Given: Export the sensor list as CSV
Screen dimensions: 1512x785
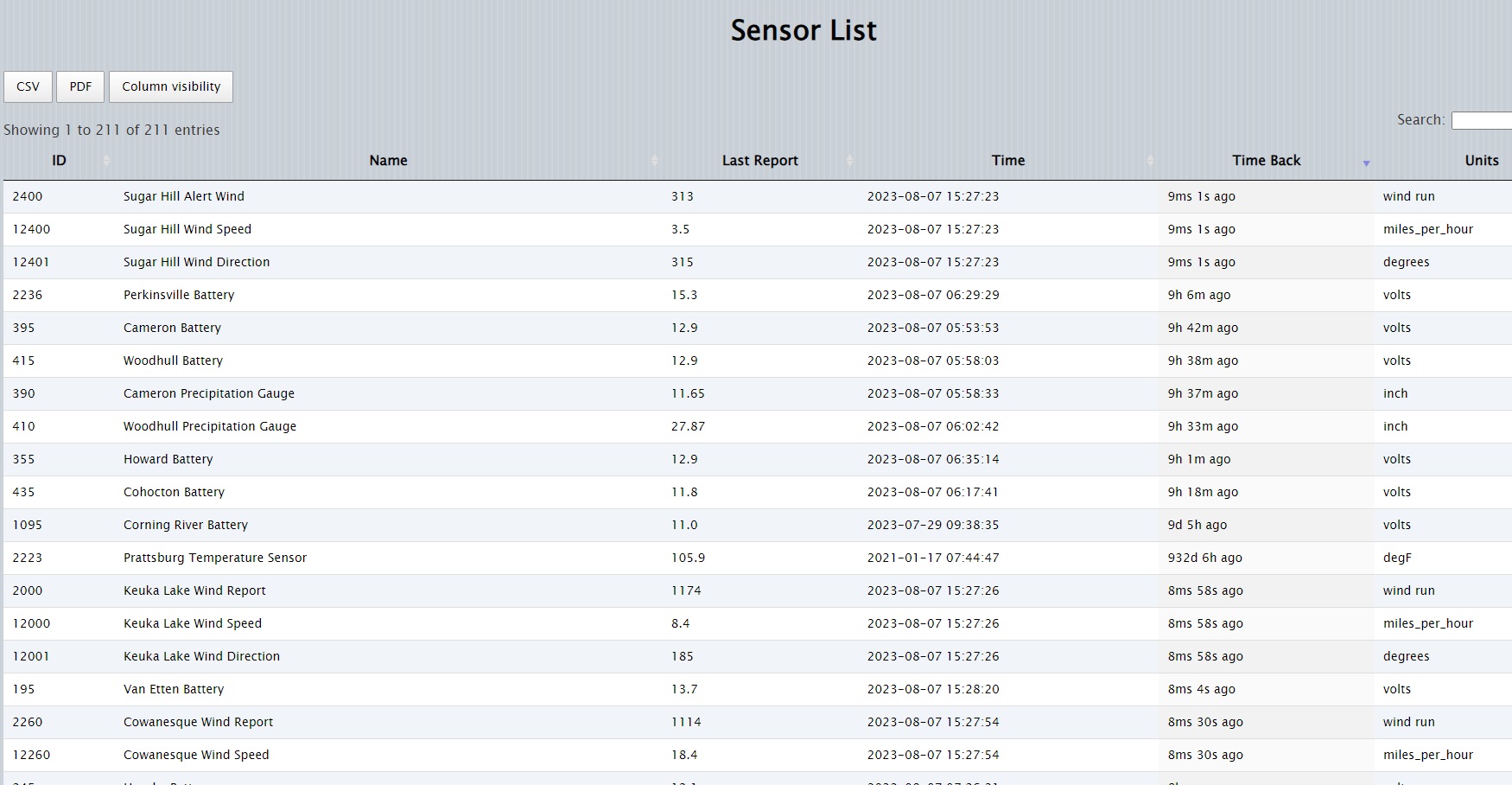Looking at the screenshot, I should (x=28, y=86).
